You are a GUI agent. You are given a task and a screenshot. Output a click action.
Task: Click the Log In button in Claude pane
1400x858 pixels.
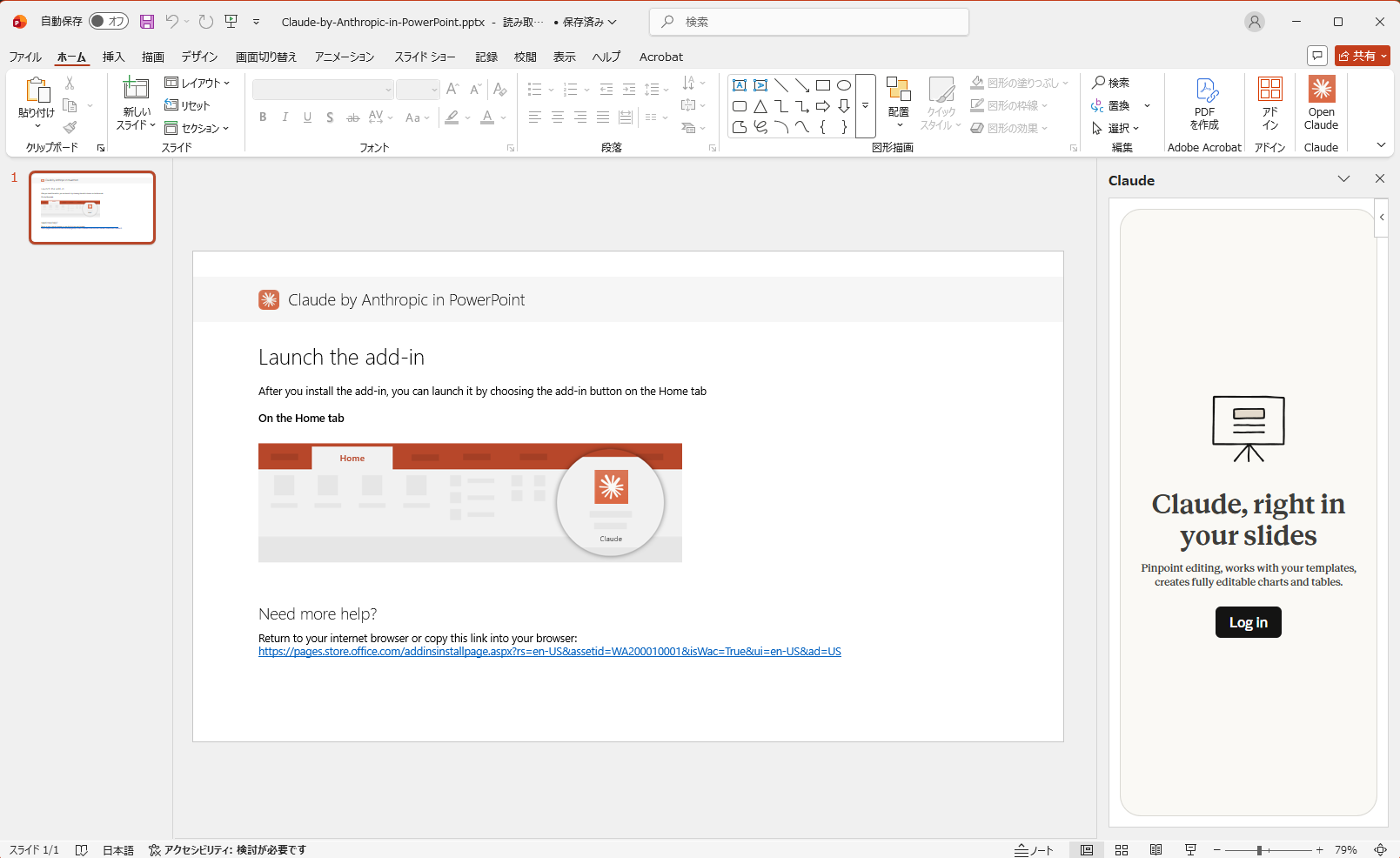(x=1248, y=621)
